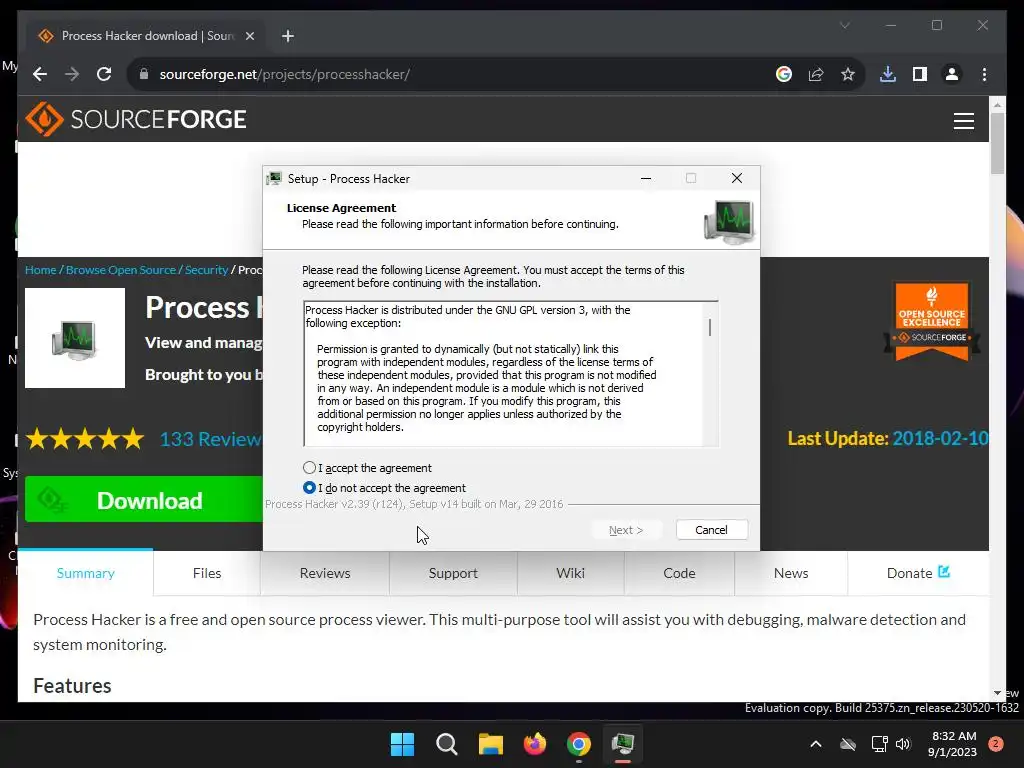This screenshot has height=768, width=1024.
Task: Go to Home breadcrumb link
Action: (x=40, y=270)
